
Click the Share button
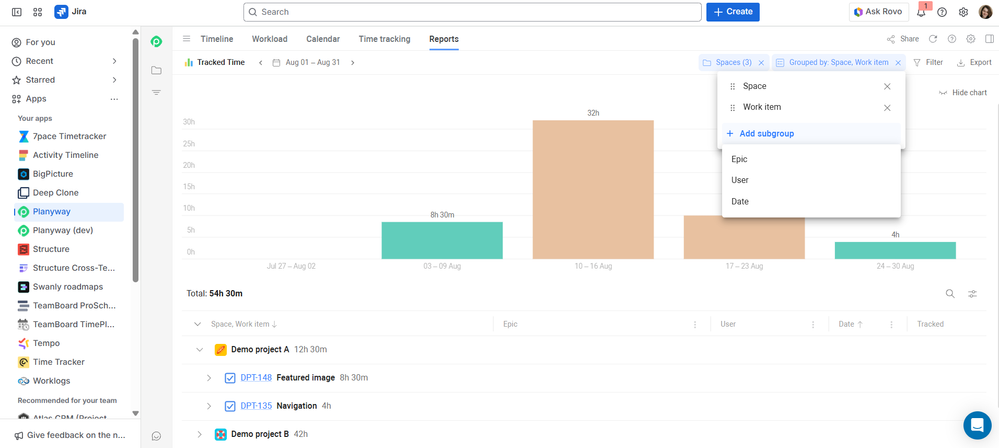(903, 39)
